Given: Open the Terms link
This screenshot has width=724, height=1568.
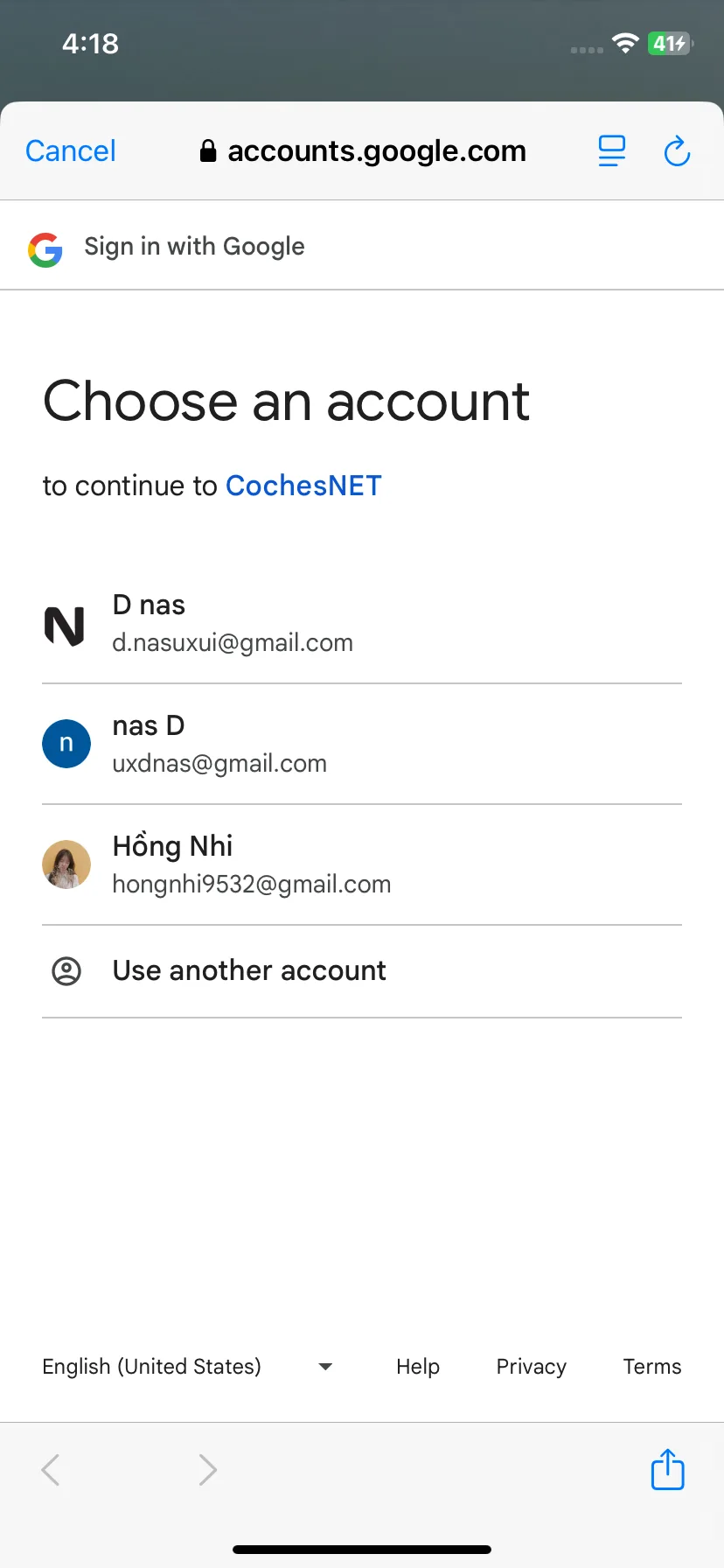Looking at the screenshot, I should pyautogui.click(x=652, y=1367).
